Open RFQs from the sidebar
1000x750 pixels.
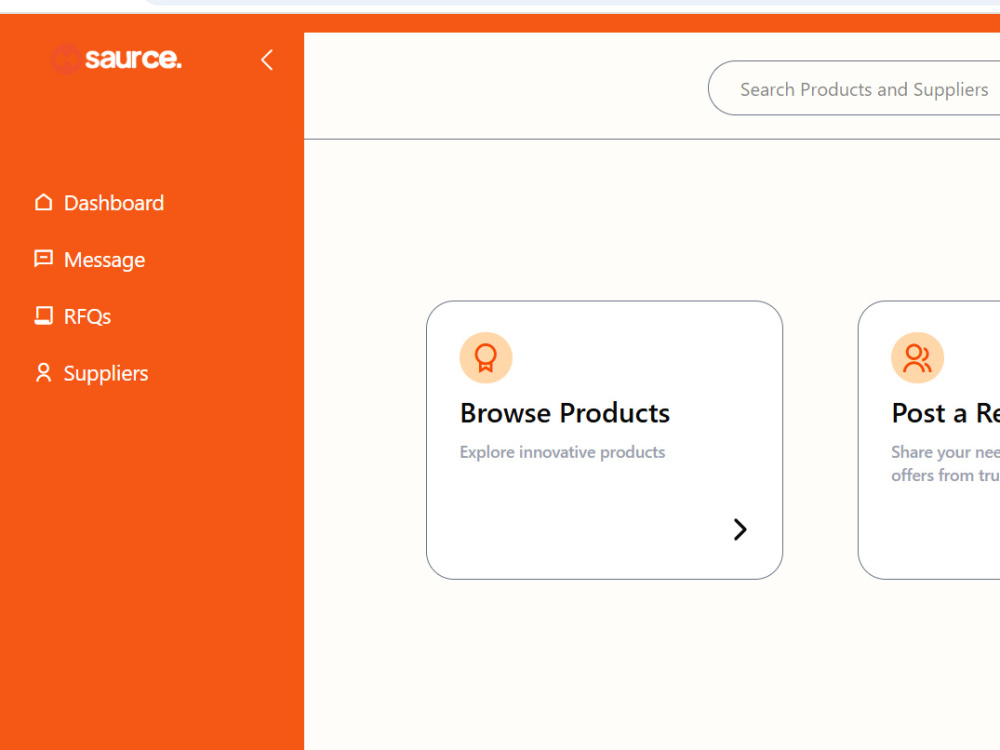point(72,316)
